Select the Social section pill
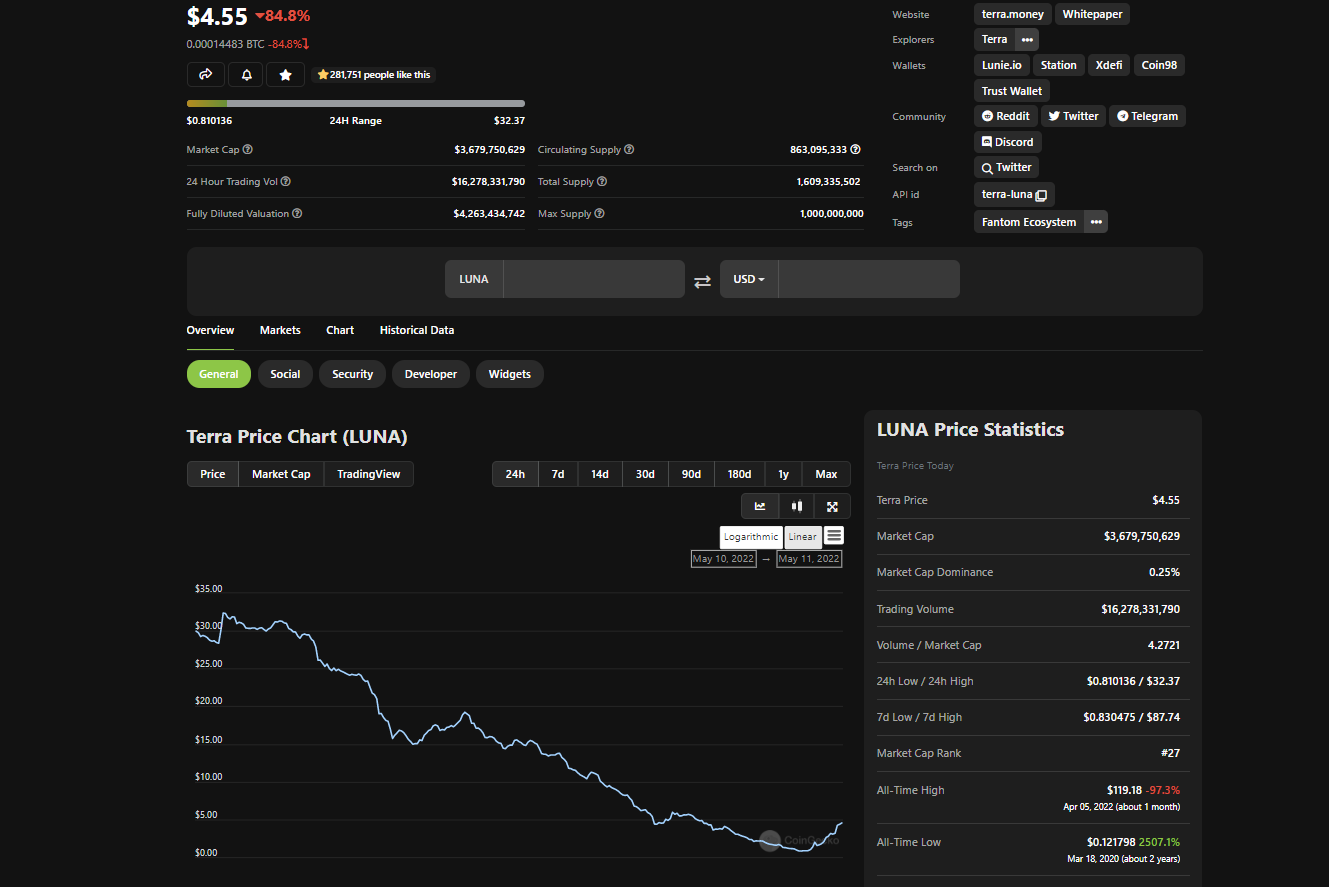 pyautogui.click(x=285, y=374)
